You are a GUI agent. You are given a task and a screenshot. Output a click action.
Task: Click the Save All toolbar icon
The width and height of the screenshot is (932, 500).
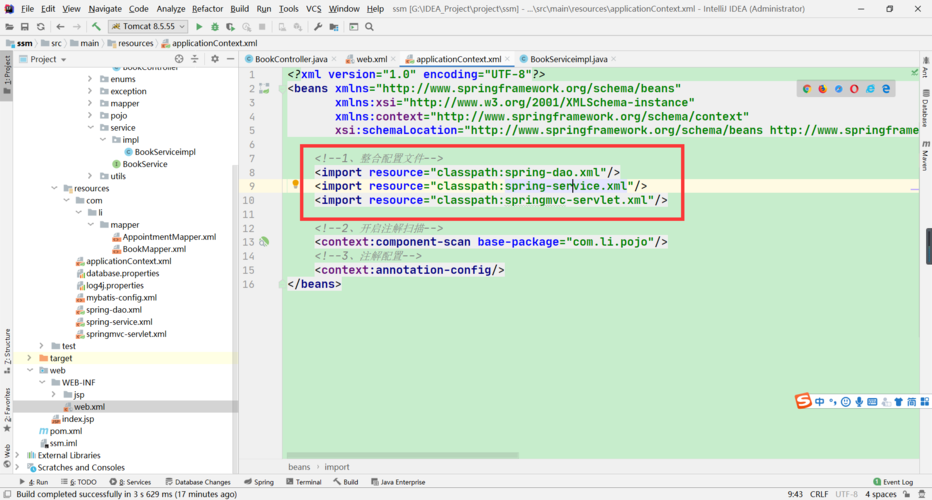(x=24, y=27)
